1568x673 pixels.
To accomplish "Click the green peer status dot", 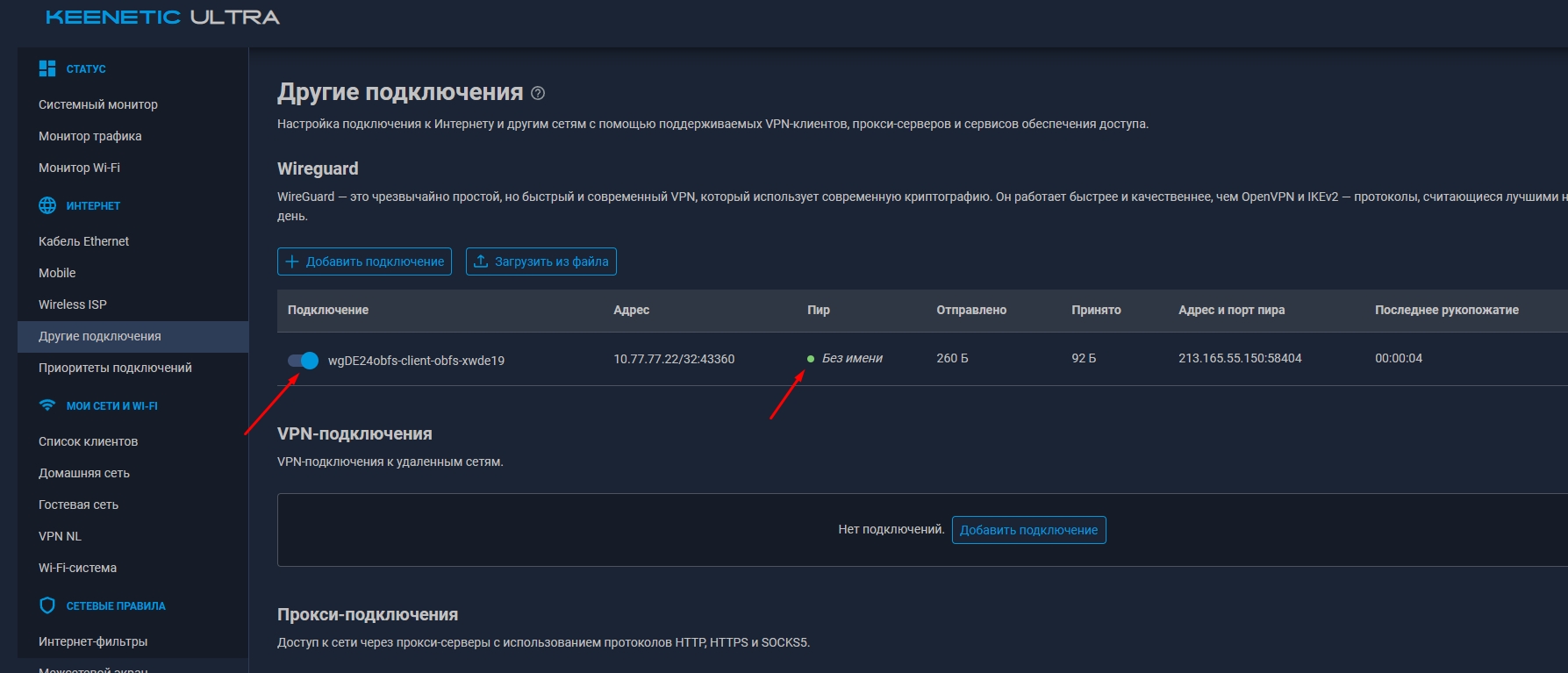I will (811, 359).
